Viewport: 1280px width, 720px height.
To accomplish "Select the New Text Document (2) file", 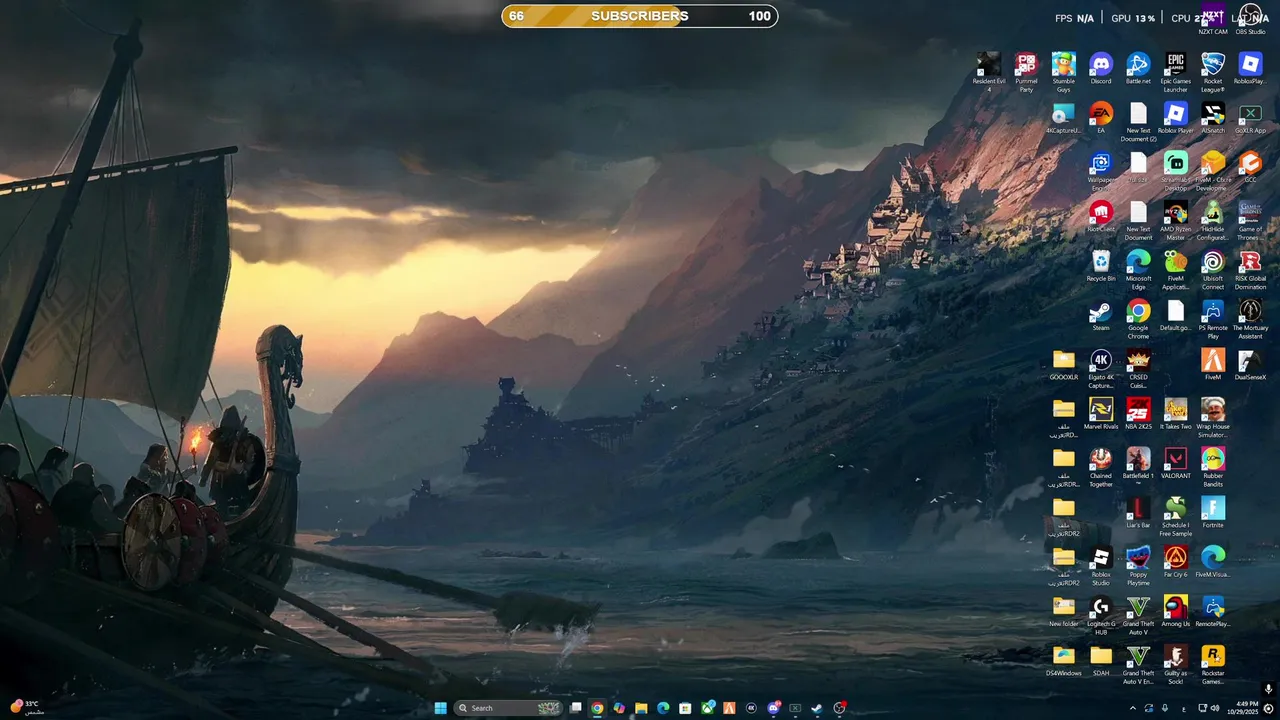I will pos(1138,122).
